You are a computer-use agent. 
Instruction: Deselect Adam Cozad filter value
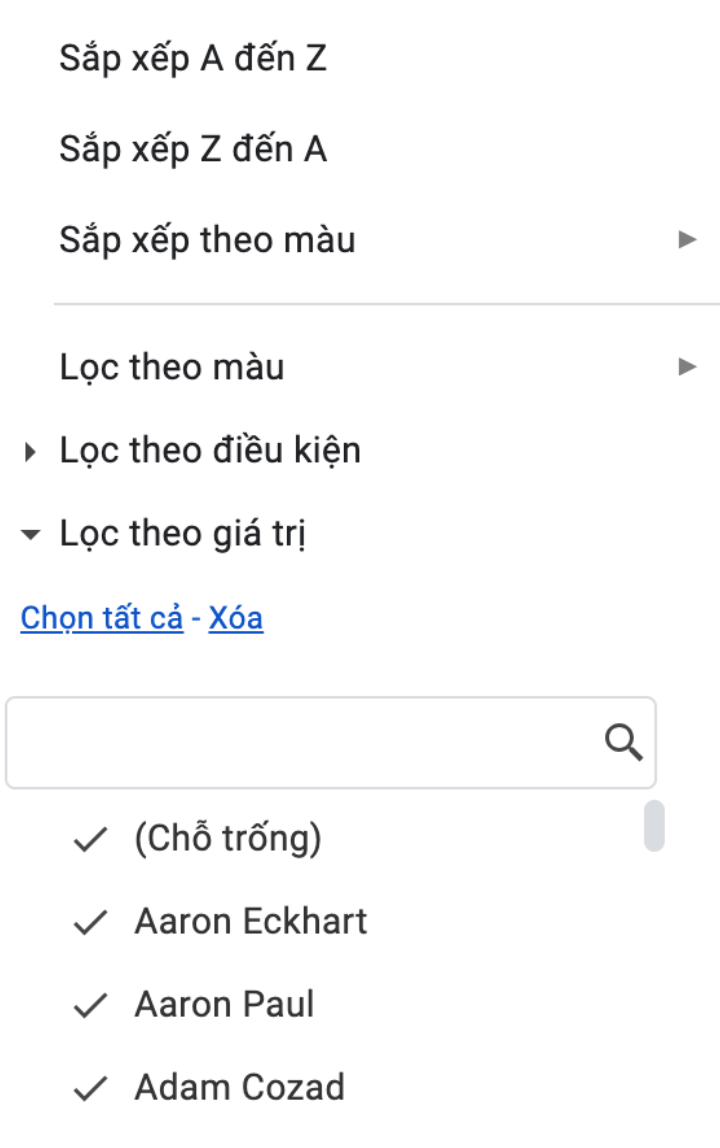point(91,1089)
